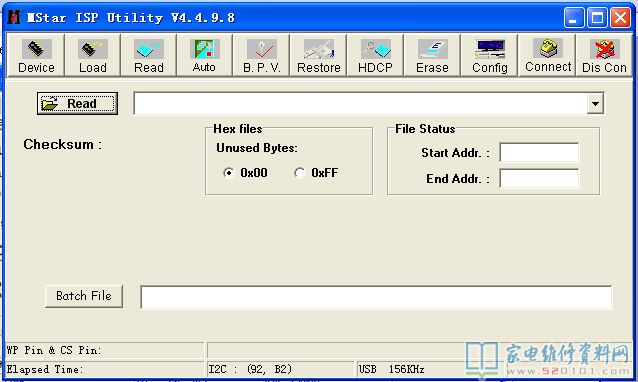Start the Auto programming tool
638x382 pixels.
(x=205, y=55)
